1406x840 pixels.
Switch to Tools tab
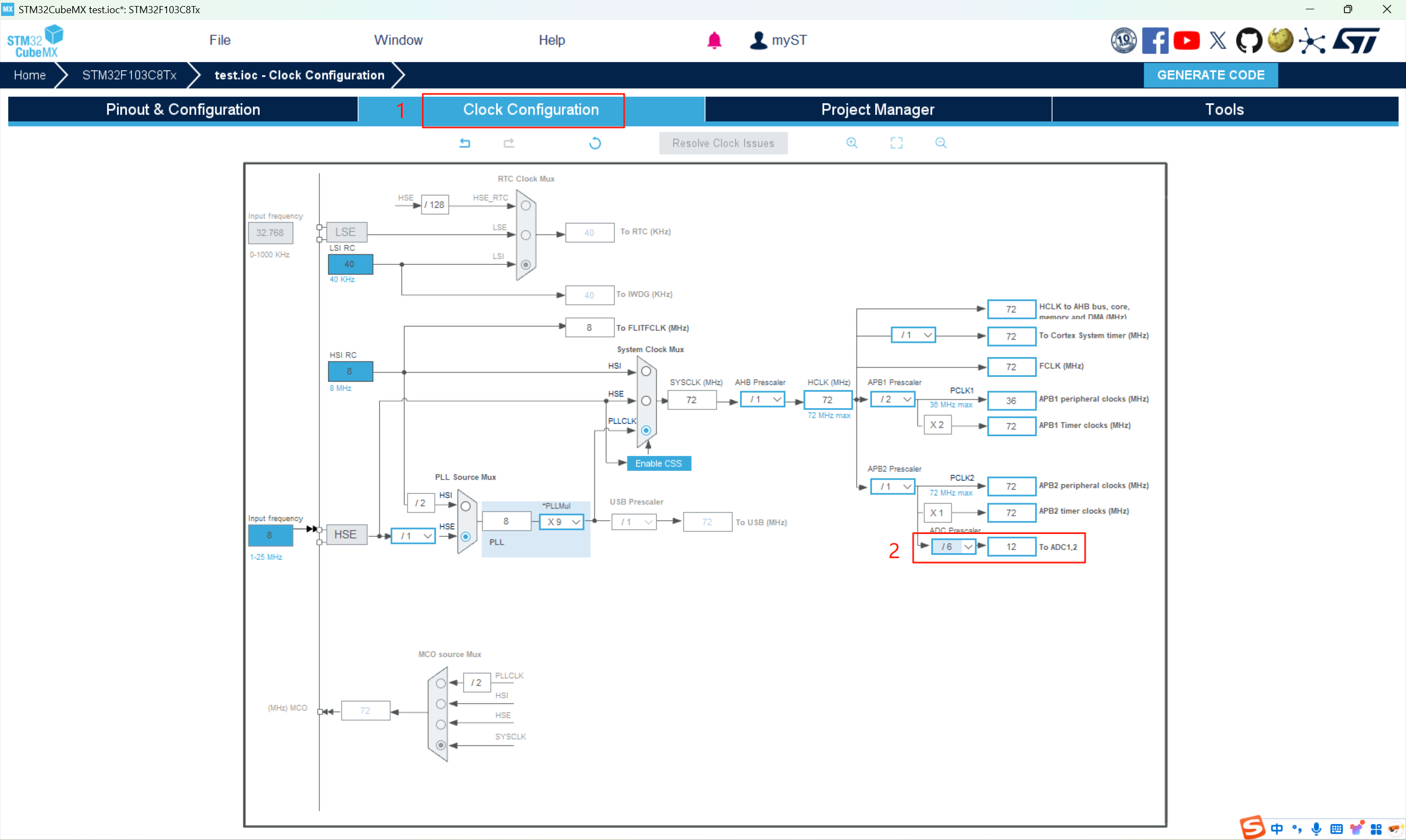(1225, 109)
